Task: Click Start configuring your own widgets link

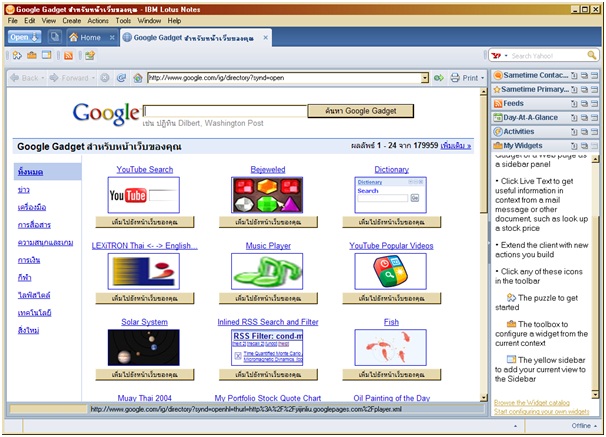Action: [x=541, y=411]
